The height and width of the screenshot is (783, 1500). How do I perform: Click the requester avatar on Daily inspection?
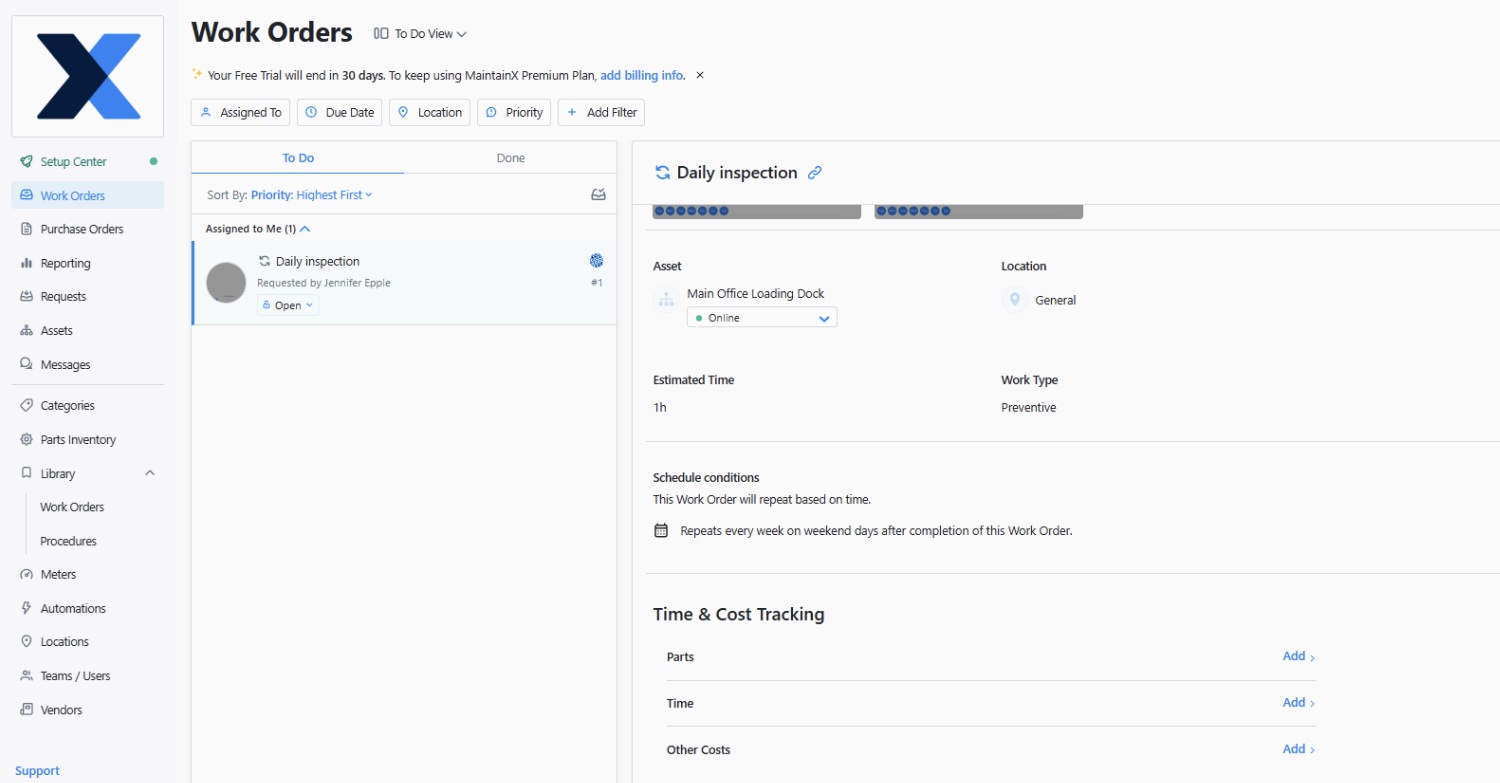pyautogui.click(x=226, y=282)
